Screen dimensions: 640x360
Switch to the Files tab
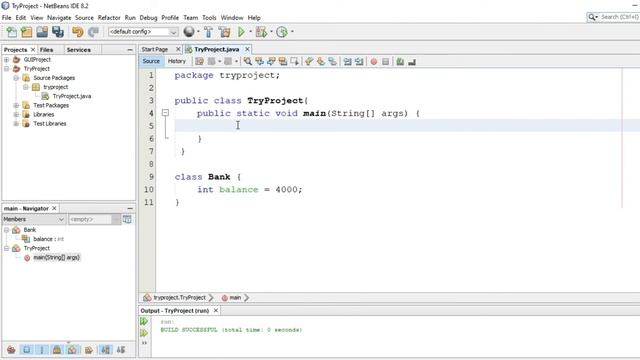point(47,50)
